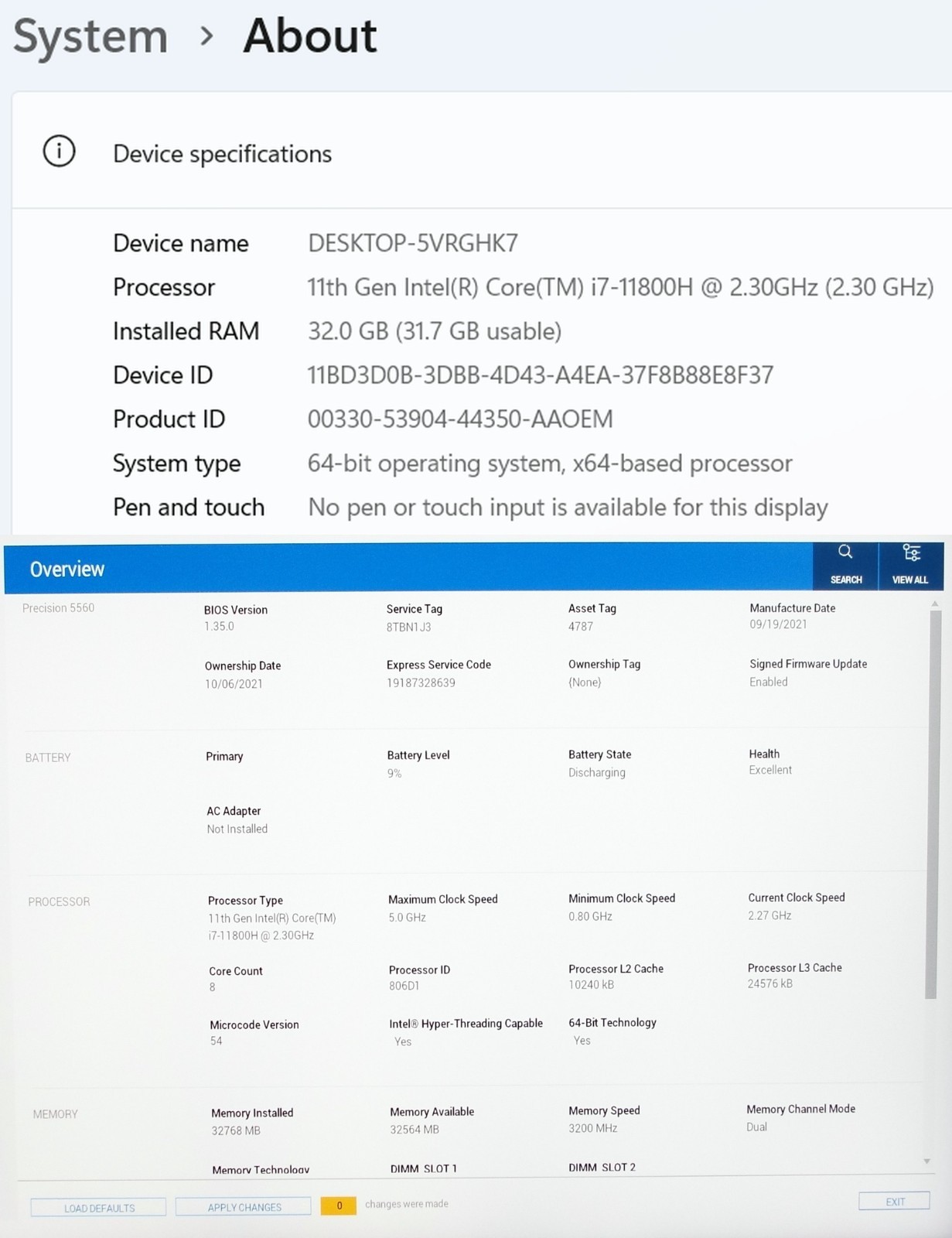Click the Memory Channel Mode value Dual
The width and height of the screenshot is (952, 1238).
(757, 1127)
